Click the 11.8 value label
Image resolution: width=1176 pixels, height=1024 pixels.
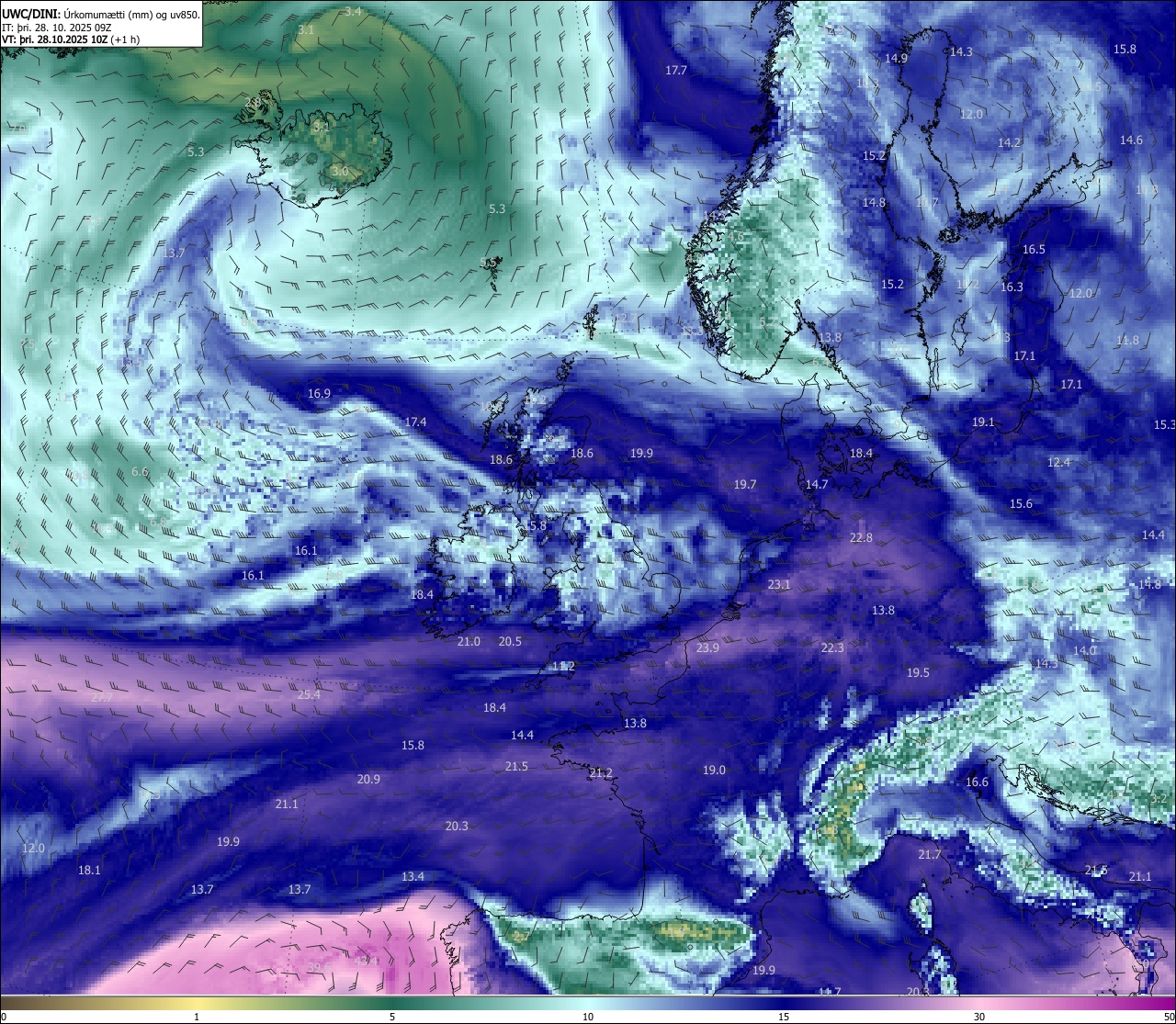click(1127, 341)
